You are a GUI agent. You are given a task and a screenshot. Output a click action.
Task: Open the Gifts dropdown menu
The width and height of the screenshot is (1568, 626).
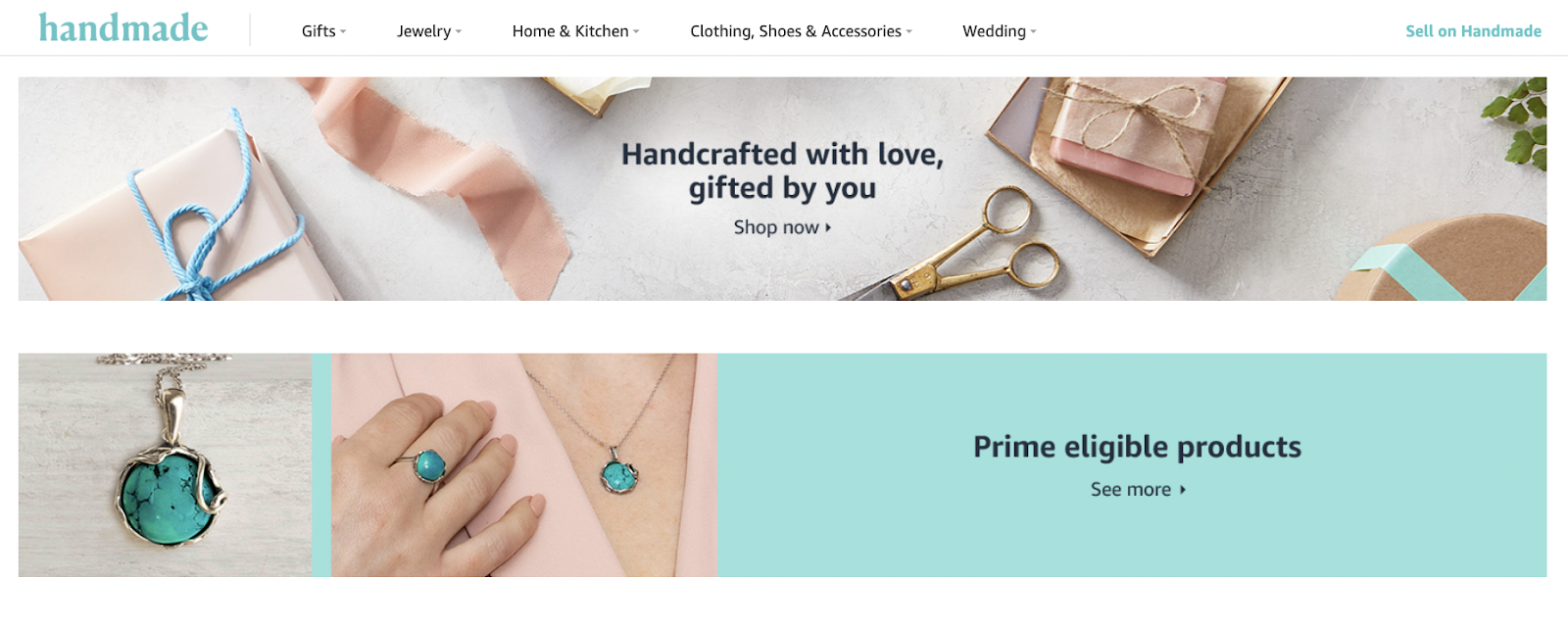point(323,31)
